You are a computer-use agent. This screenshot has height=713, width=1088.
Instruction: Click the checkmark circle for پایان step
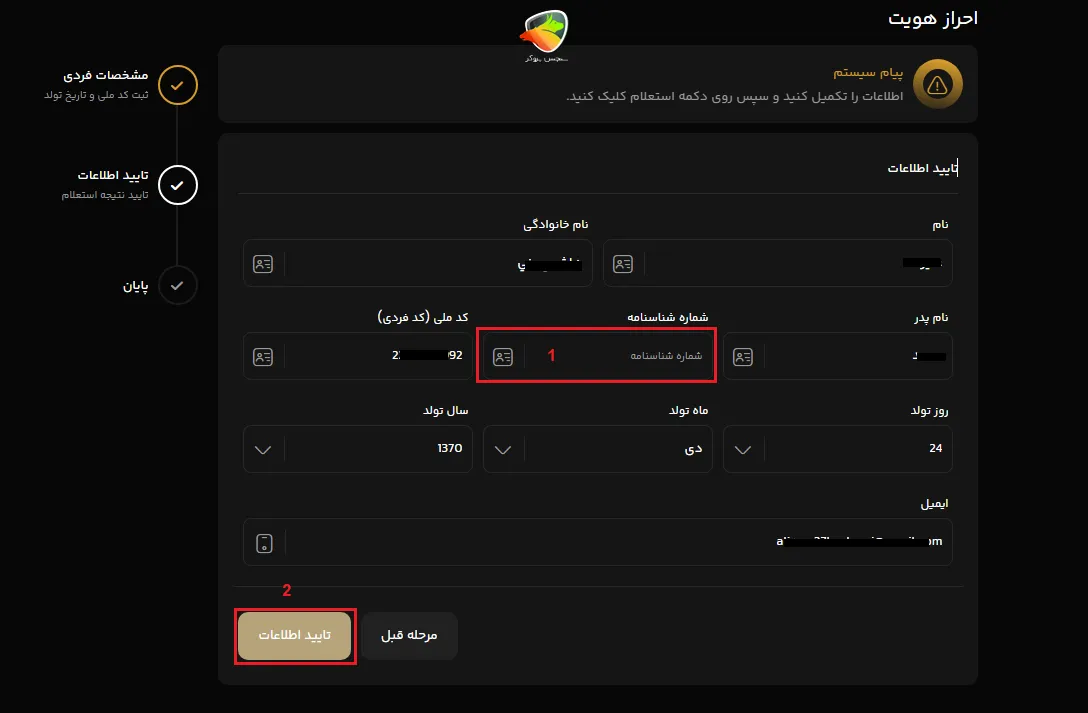[x=178, y=285]
